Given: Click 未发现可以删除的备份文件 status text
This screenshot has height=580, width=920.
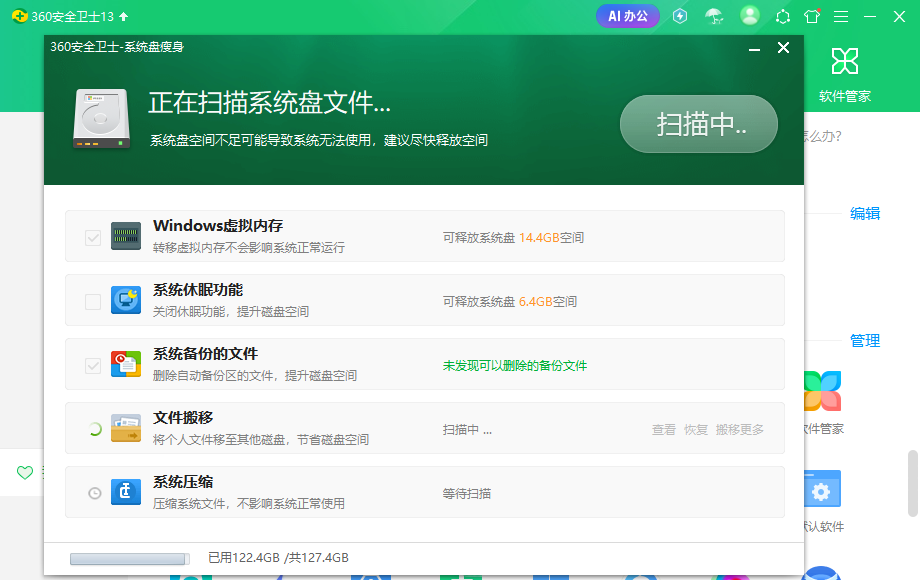Looking at the screenshot, I should [x=515, y=366].
